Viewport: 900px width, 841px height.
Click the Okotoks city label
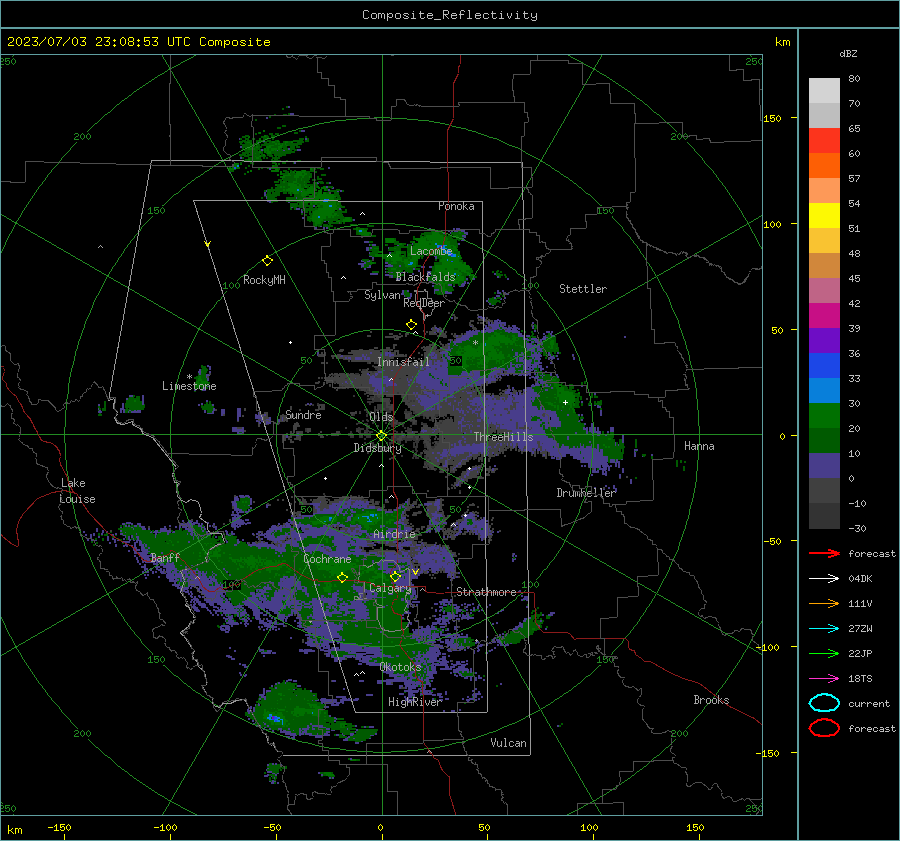pyautogui.click(x=400, y=667)
